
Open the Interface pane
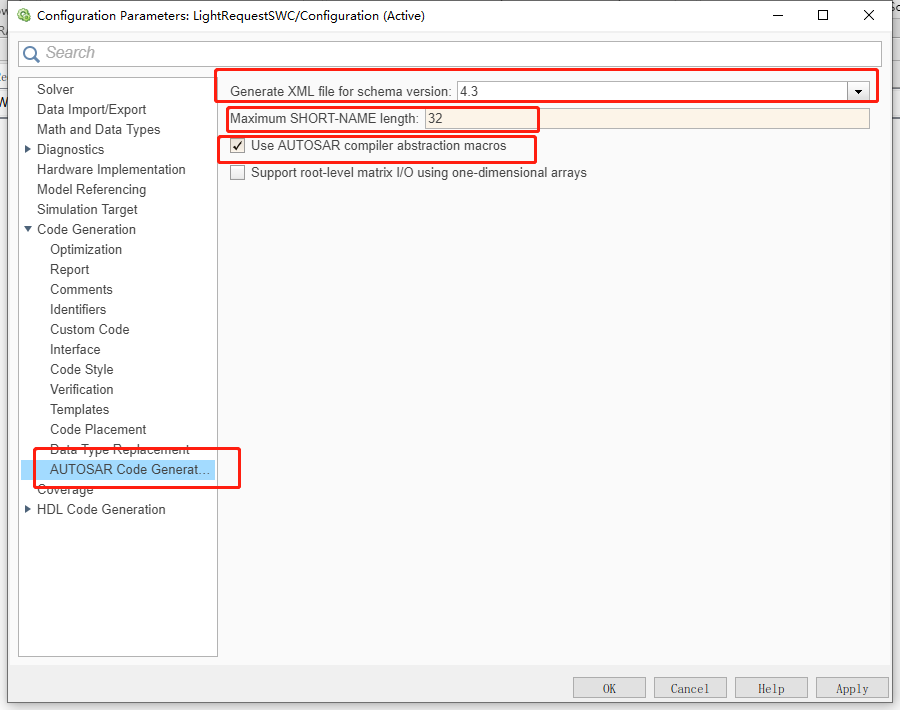pos(75,350)
